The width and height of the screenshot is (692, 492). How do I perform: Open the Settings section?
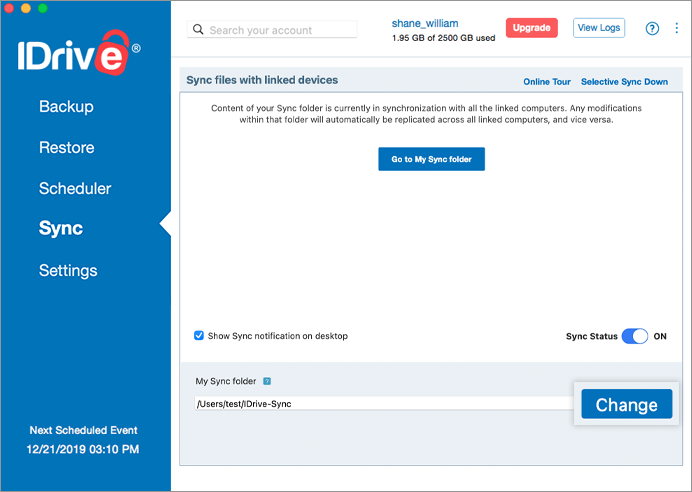[x=68, y=270]
